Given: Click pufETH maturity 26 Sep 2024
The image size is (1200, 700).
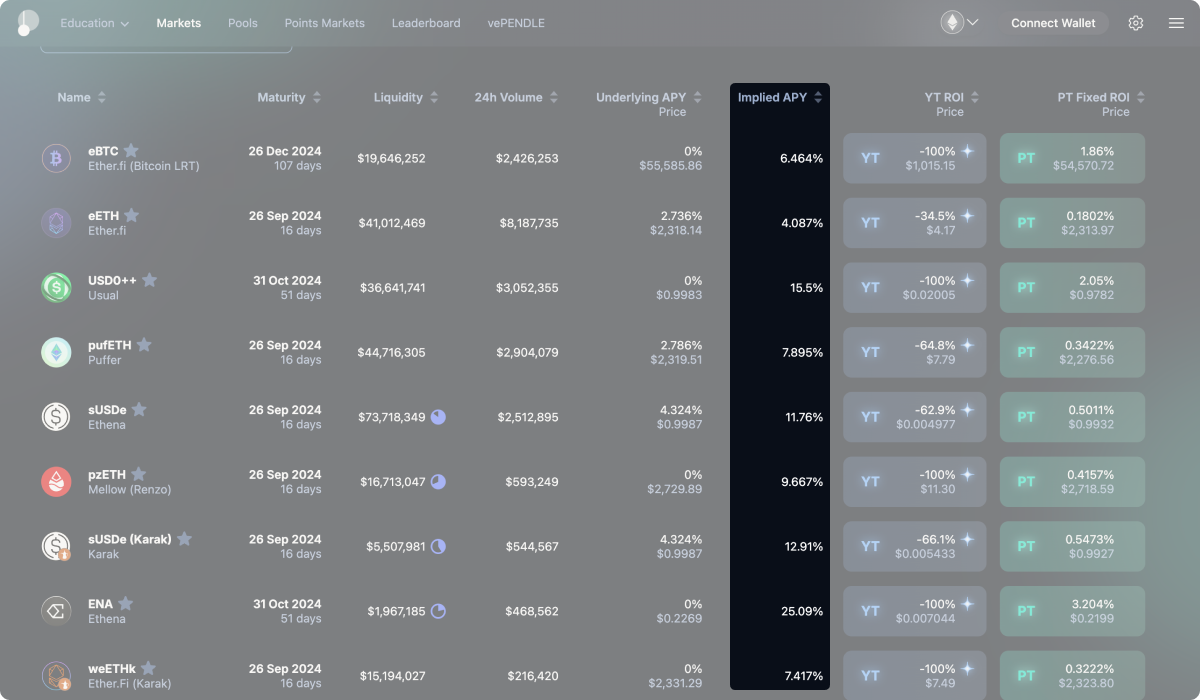Looking at the screenshot, I should point(285,345).
